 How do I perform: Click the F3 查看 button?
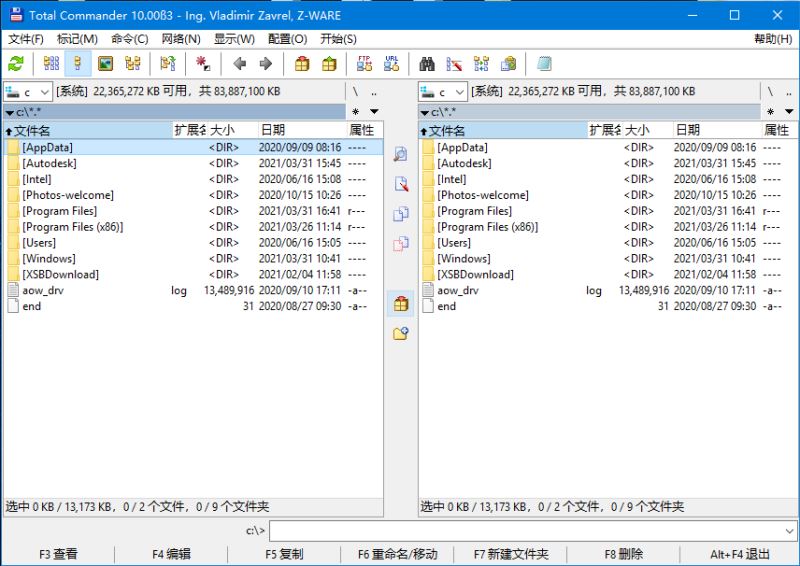tap(58, 554)
